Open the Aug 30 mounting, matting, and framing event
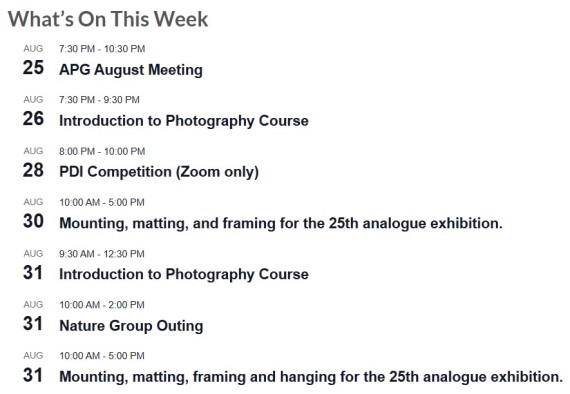This screenshot has height=394, width=570. (281, 223)
